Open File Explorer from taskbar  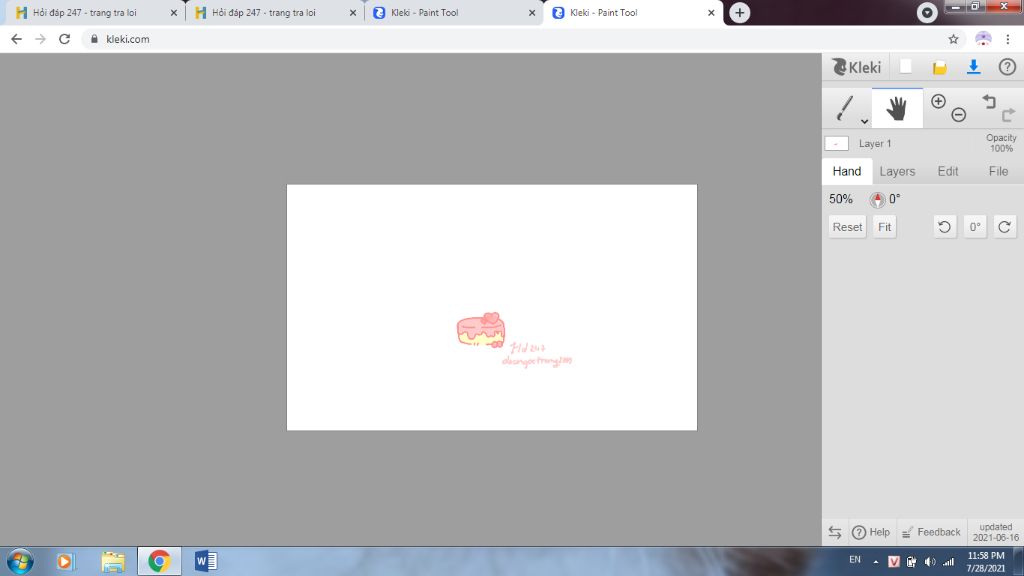[x=113, y=562]
